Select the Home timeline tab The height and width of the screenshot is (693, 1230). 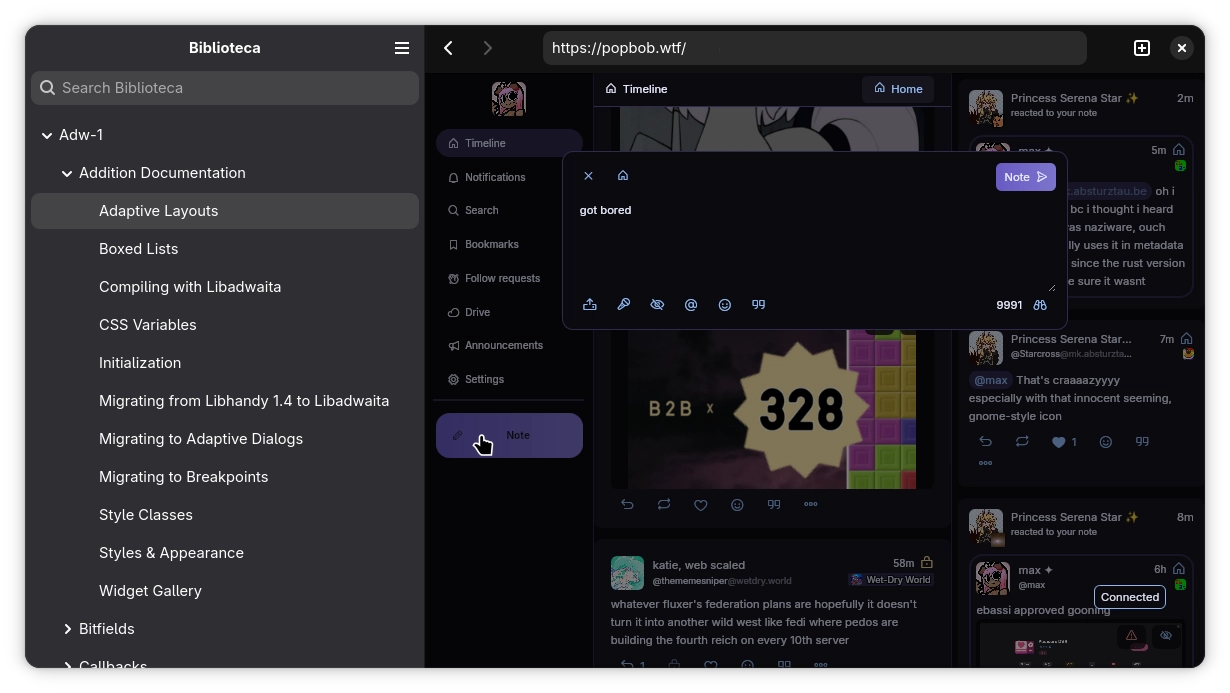pos(898,89)
